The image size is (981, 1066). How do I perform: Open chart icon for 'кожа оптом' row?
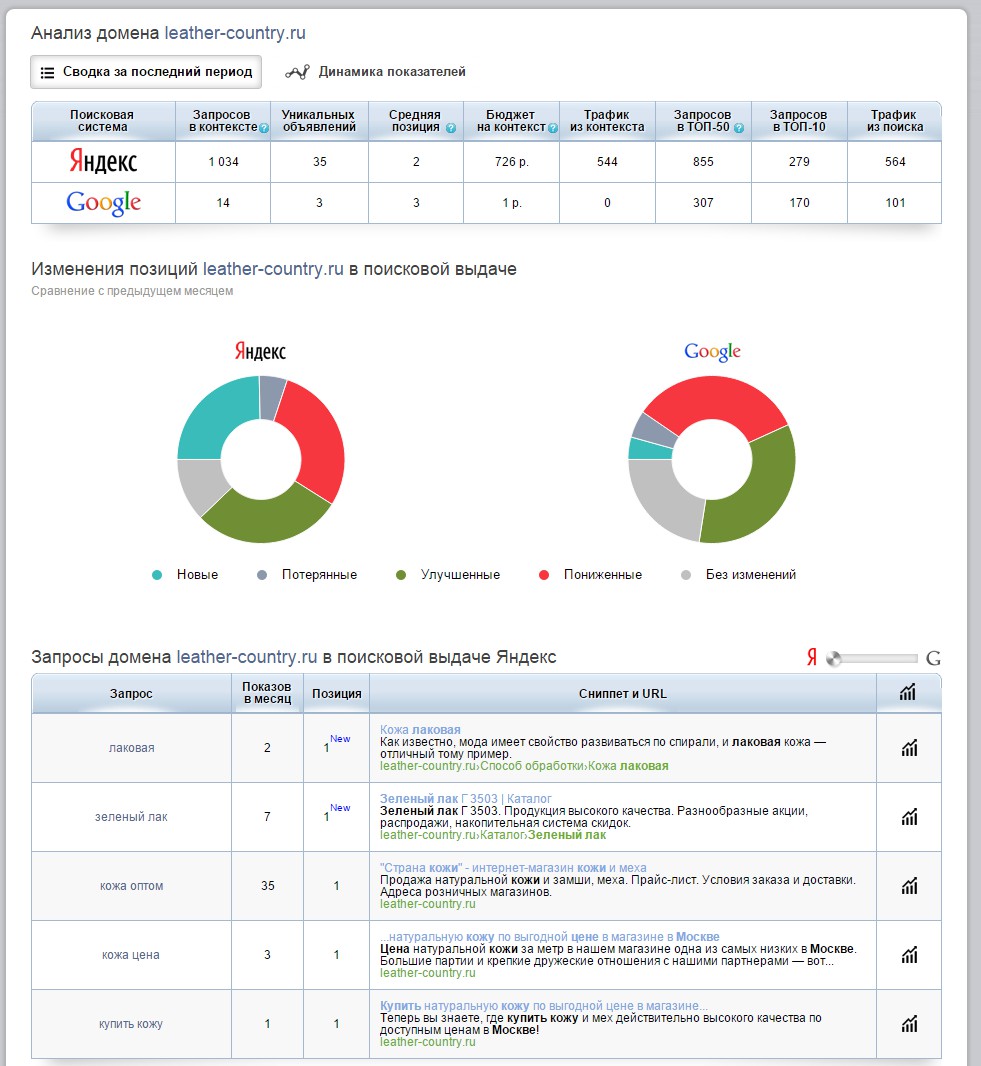909,886
